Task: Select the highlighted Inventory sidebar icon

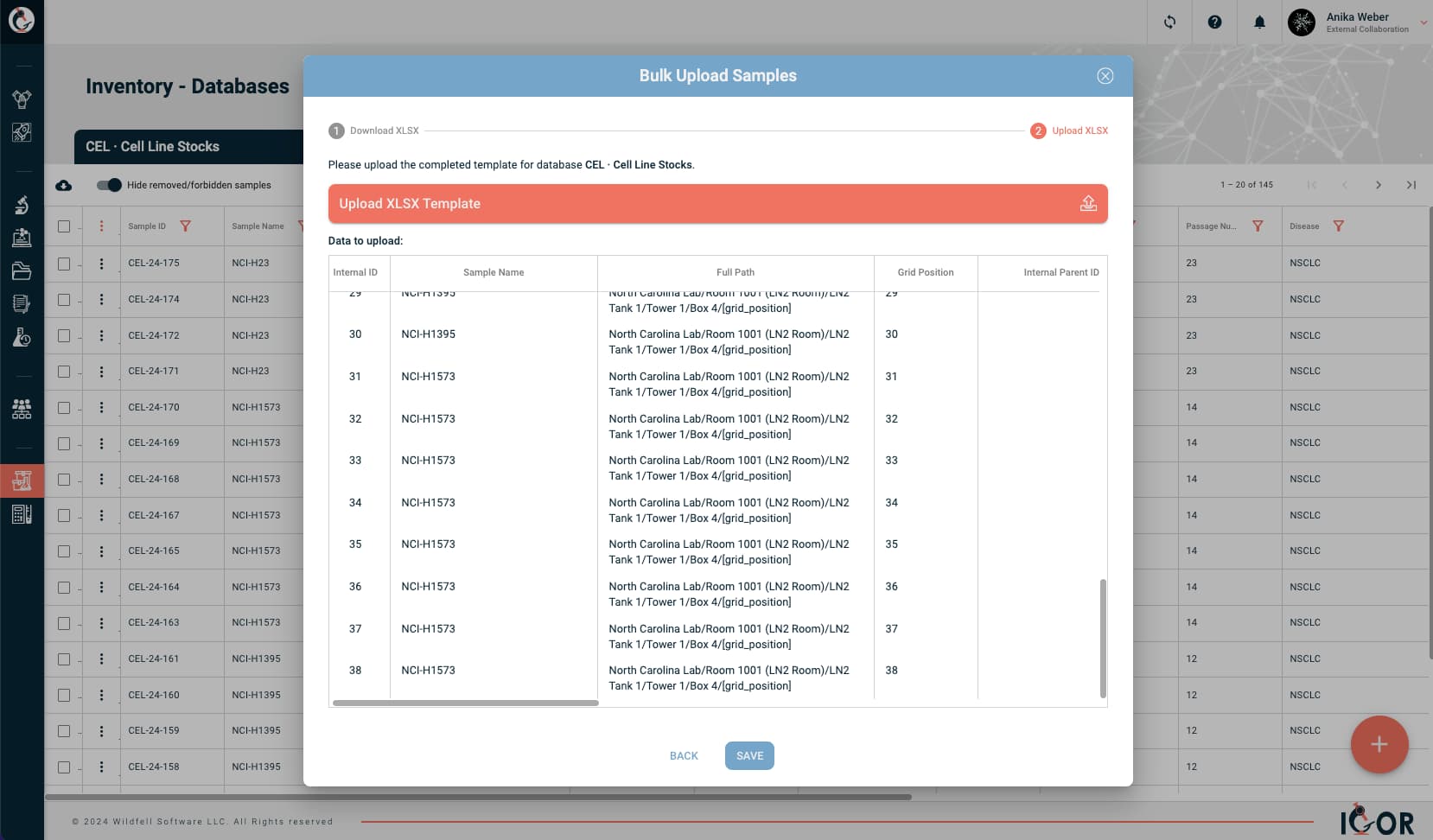Action: point(22,480)
